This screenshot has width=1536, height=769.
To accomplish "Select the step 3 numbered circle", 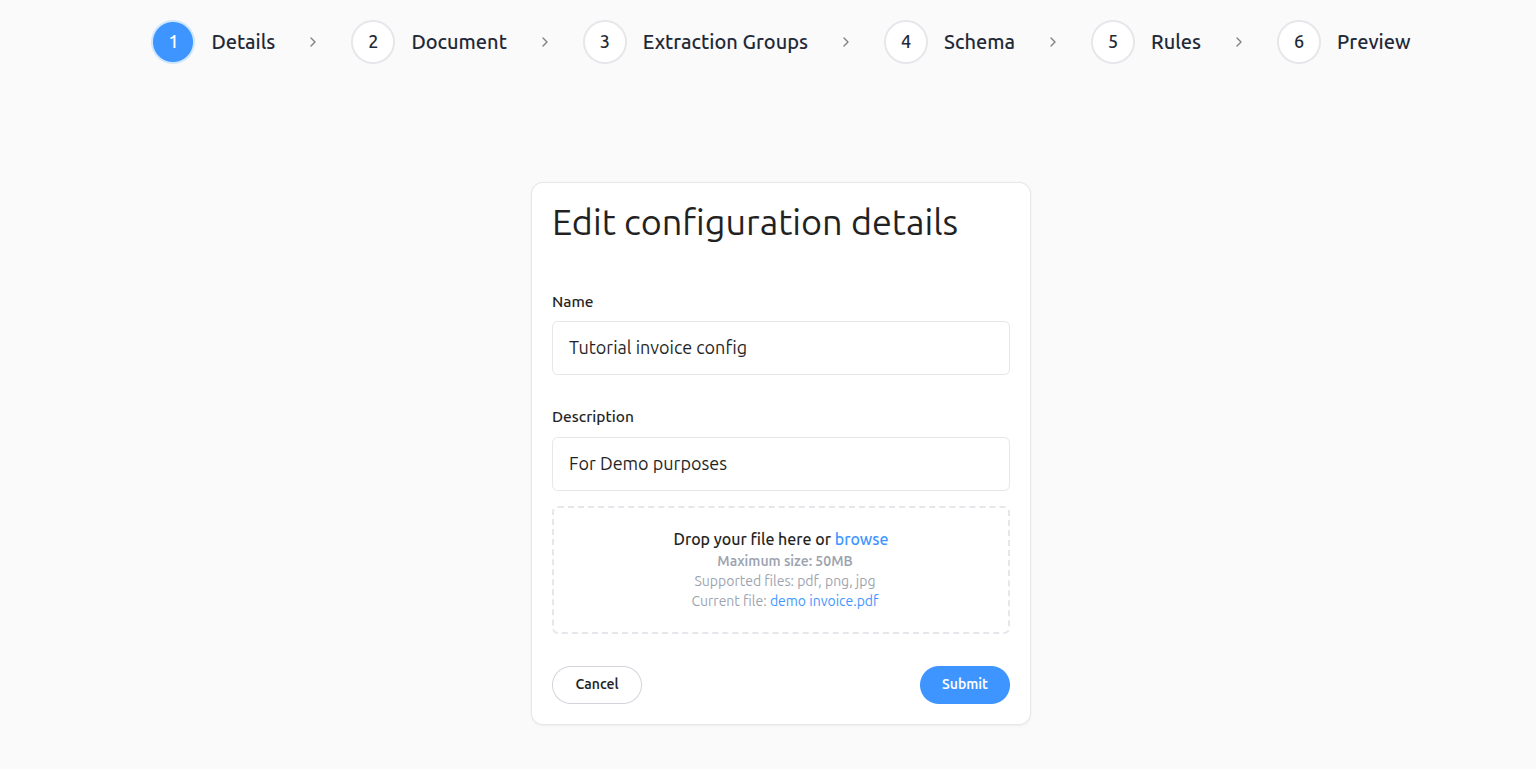I will coord(604,42).
